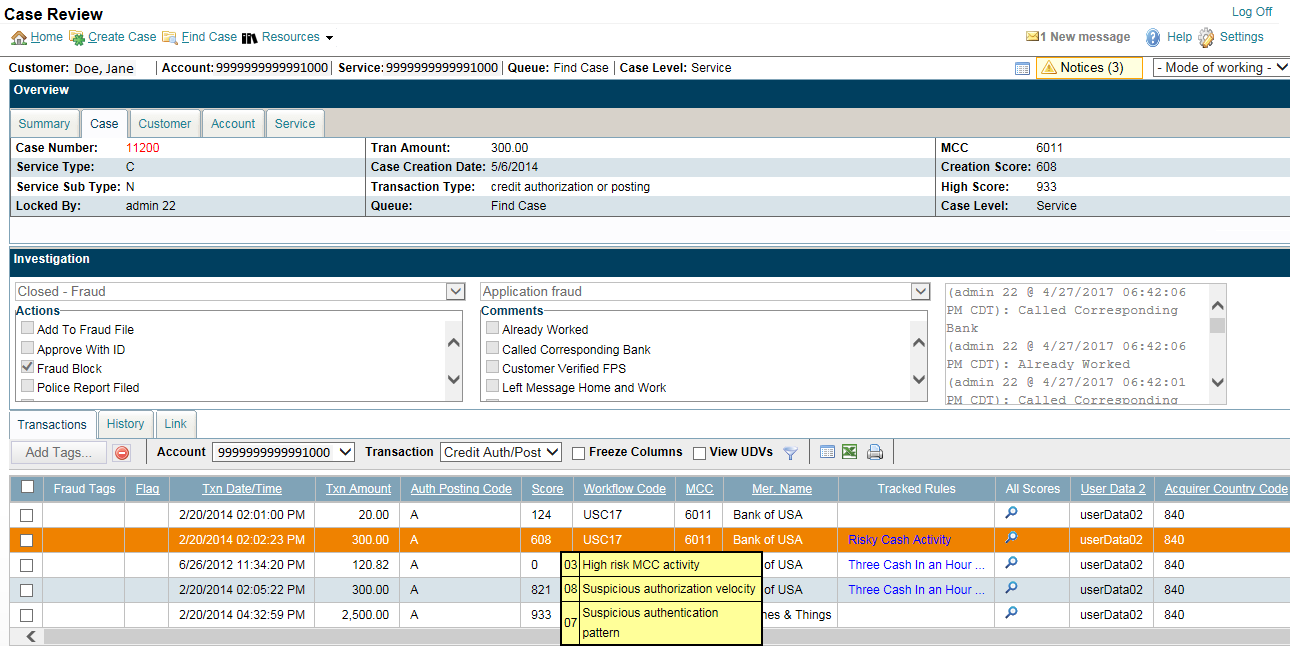Viewport: 1290px width, 646px height.
Task: Click the table icon beside Notices
Action: (x=1022, y=68)
